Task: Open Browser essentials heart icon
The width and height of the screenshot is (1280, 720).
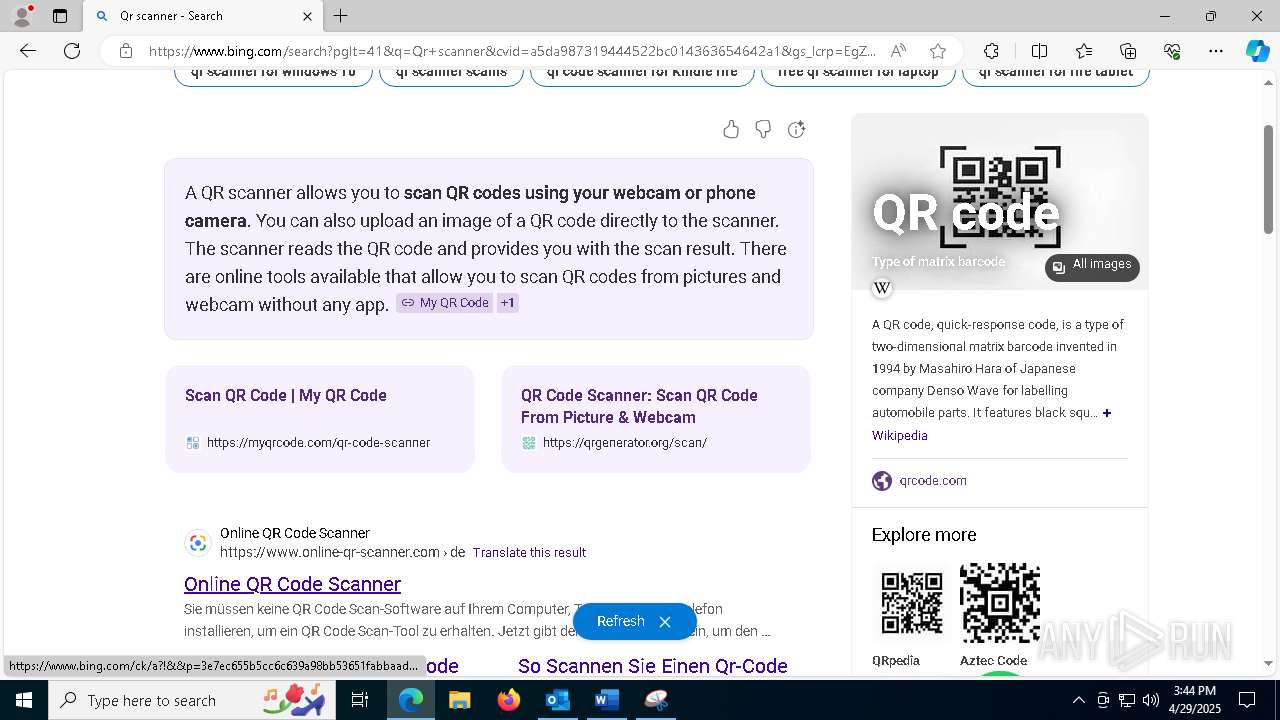Action: (x=1172, y=51)
